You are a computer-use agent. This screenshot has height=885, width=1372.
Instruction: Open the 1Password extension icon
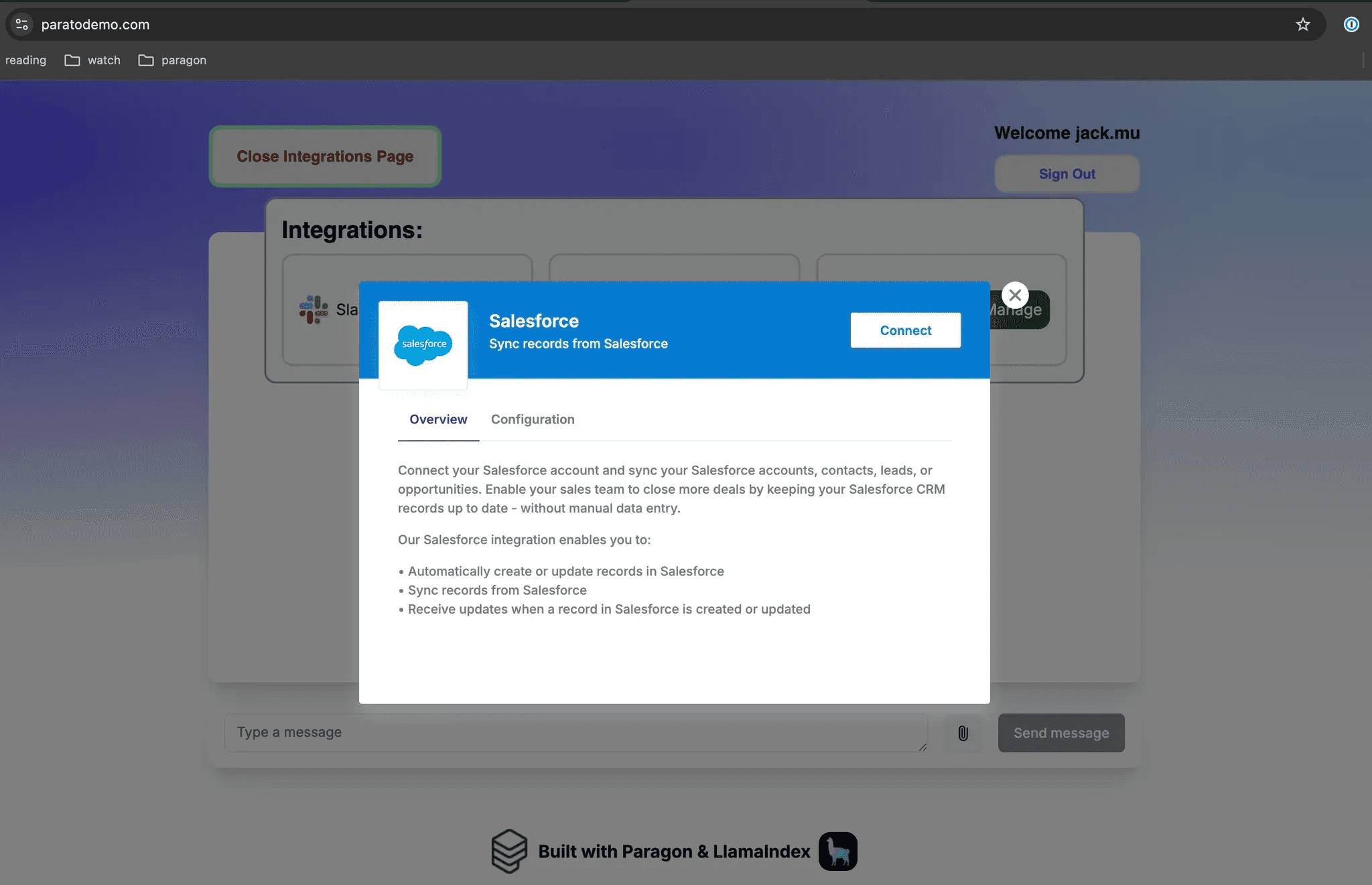point(1351,25)
